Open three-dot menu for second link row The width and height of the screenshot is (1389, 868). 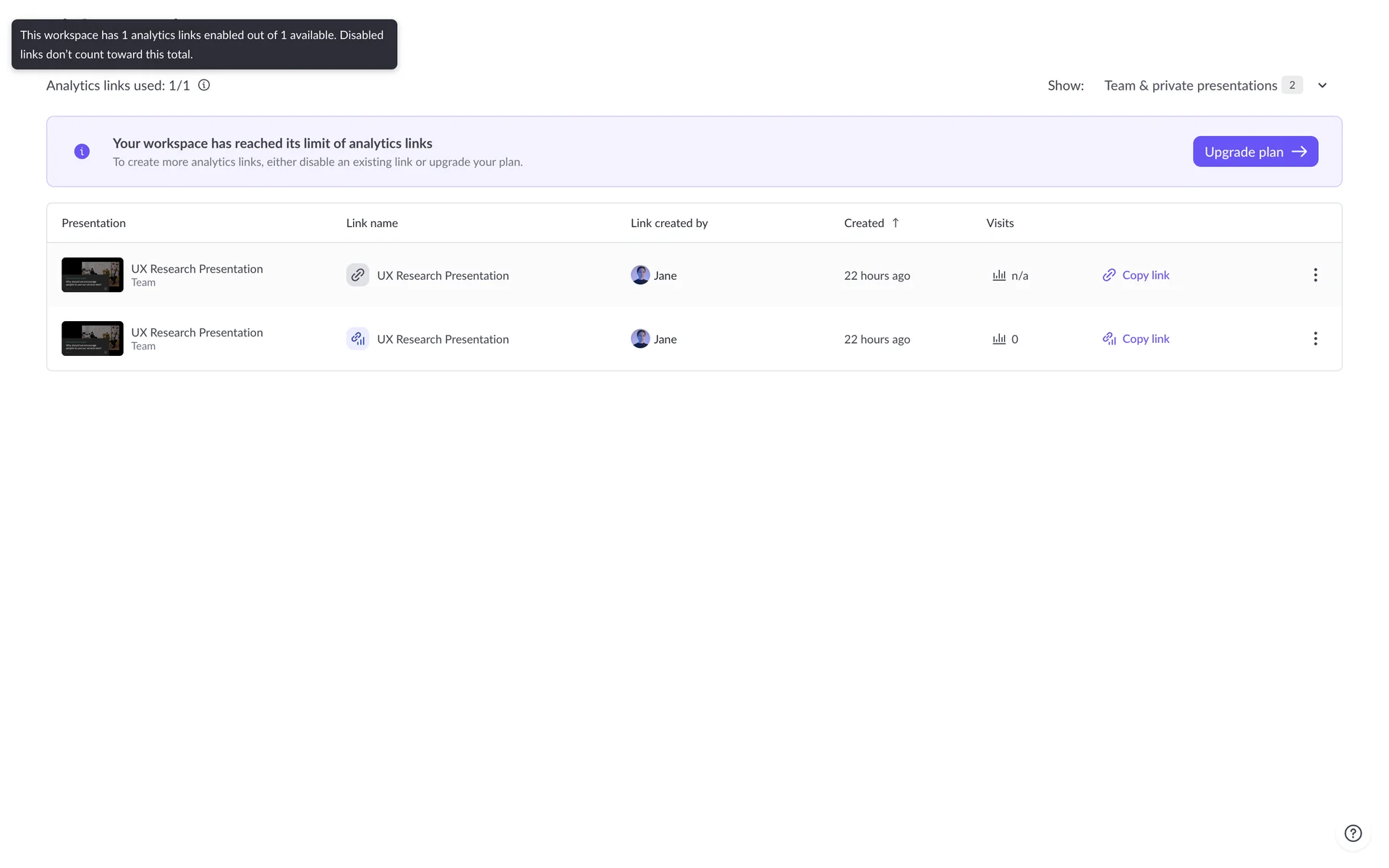(x=1315, y=339)
